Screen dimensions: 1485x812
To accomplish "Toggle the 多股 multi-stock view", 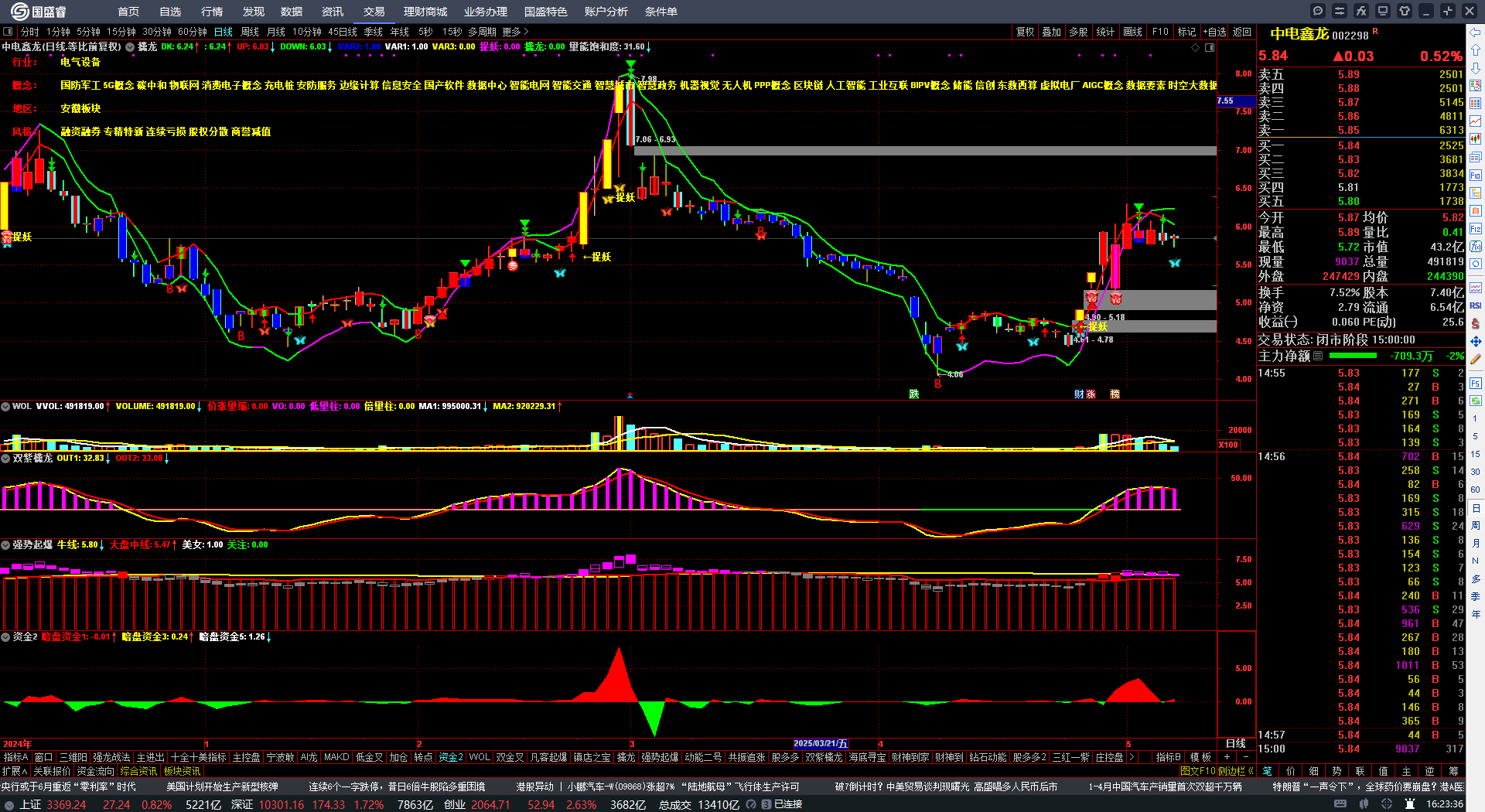I will point(1078,32).
